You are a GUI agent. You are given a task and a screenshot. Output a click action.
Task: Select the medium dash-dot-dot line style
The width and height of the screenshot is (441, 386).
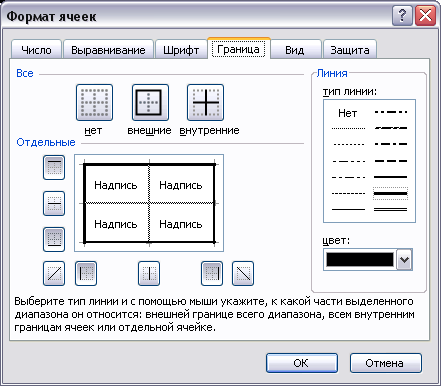[390, 112]
